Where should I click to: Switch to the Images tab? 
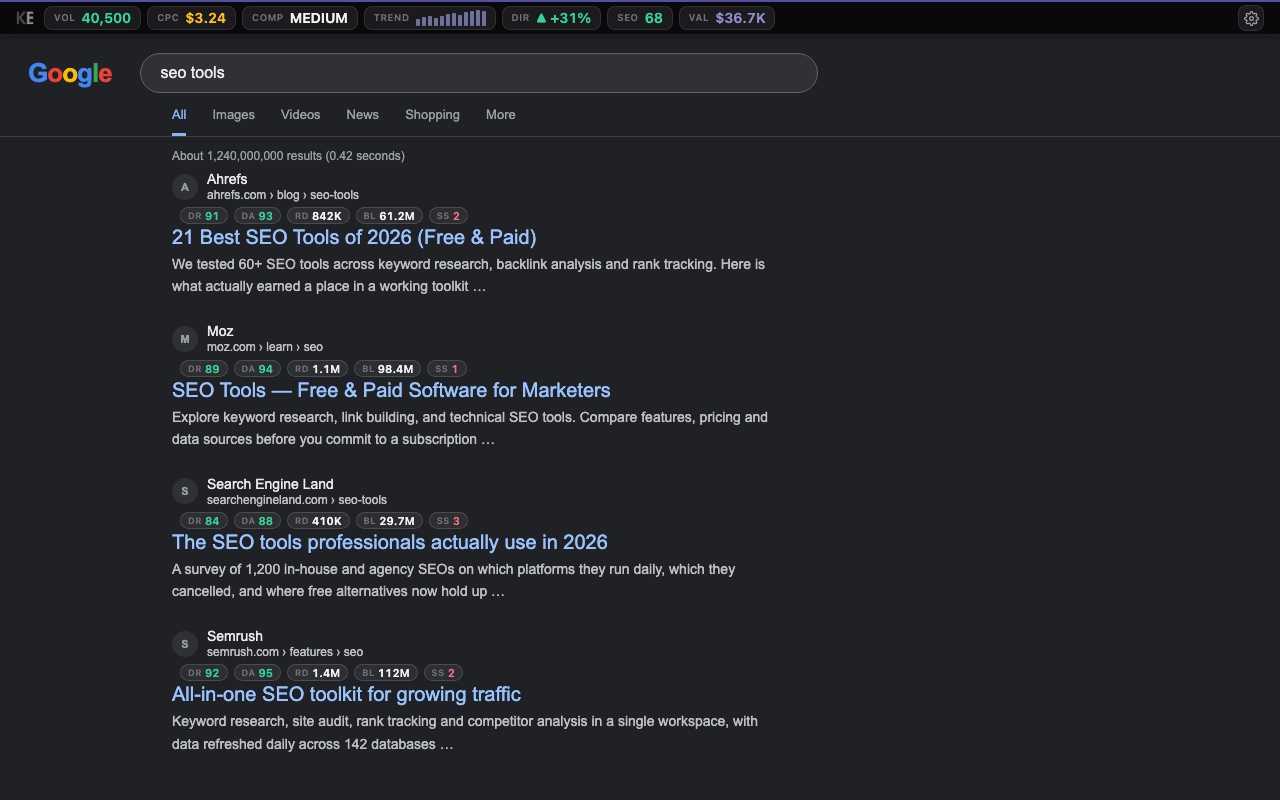point(234,115)
